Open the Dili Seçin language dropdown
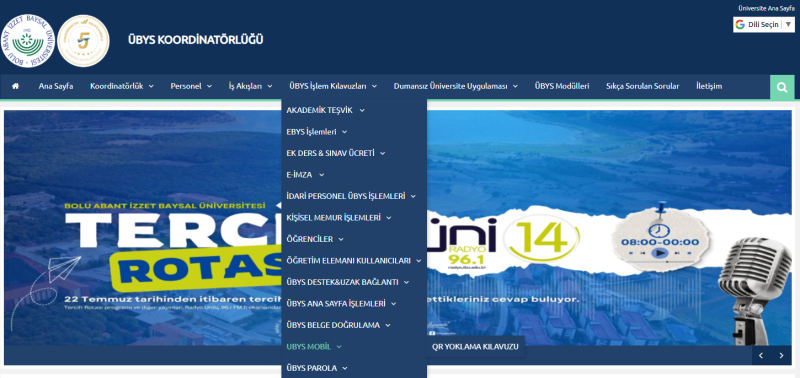Screen dimensions: 800x378 pyautogui.click(x=764, y=24)
